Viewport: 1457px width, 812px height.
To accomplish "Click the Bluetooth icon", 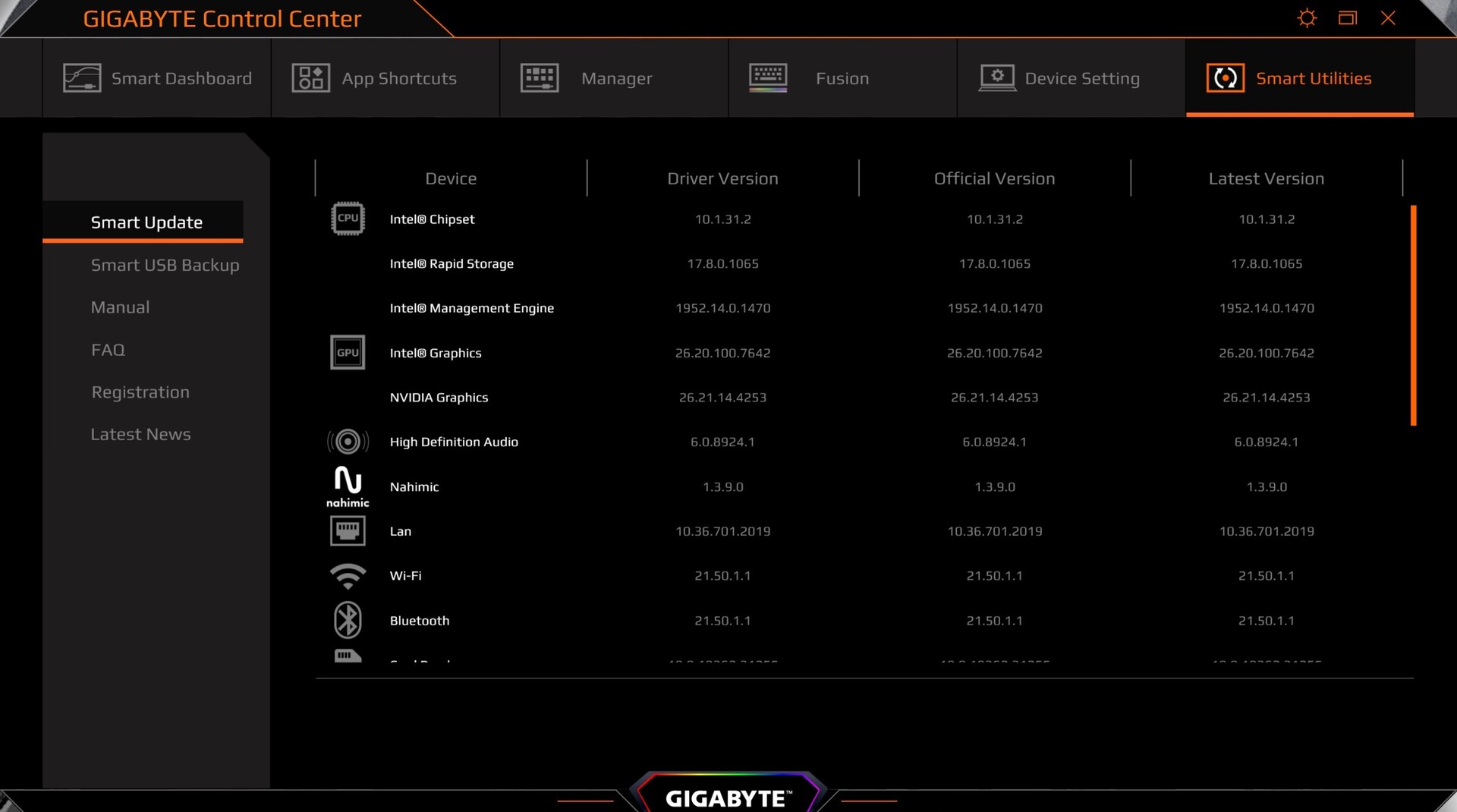I will coord(348,620).
